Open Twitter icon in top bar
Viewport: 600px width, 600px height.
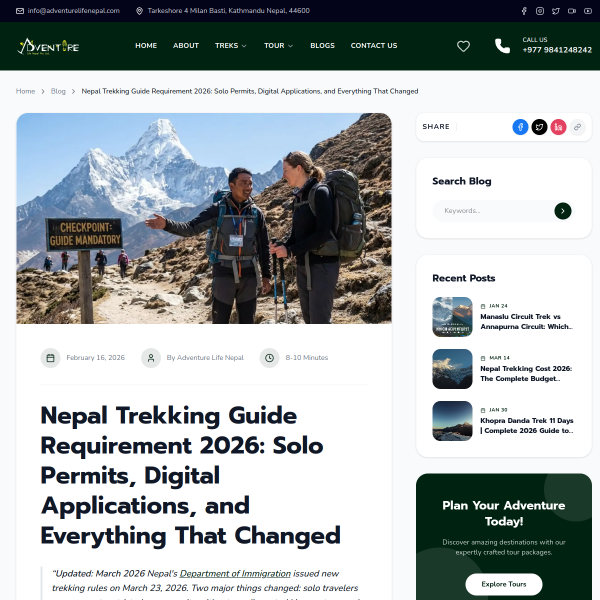click(x=556, y=11)
